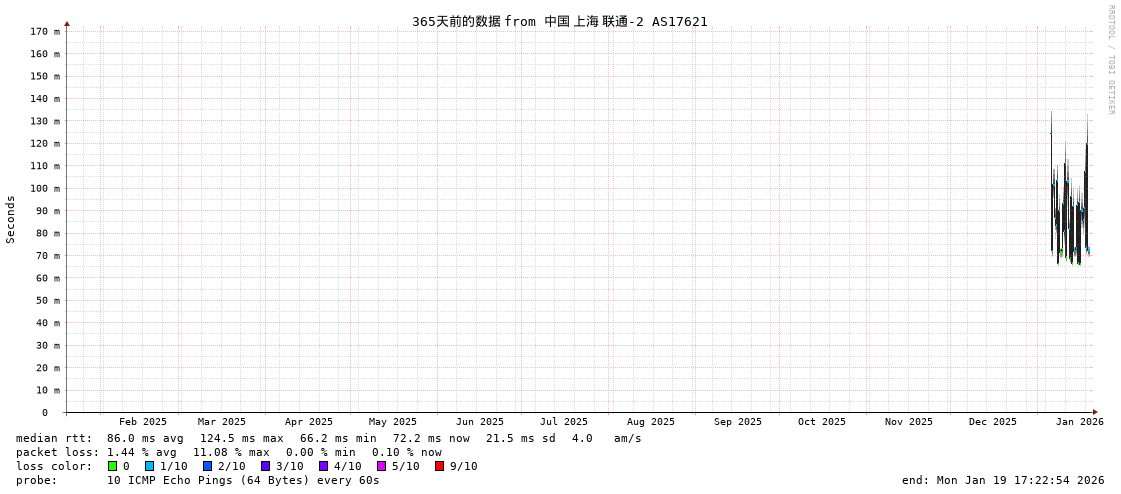This screenshot has height=494, width=1121.
Task: Click the end timestamp Mon Jan 19 text
Action: [1003, 480]
